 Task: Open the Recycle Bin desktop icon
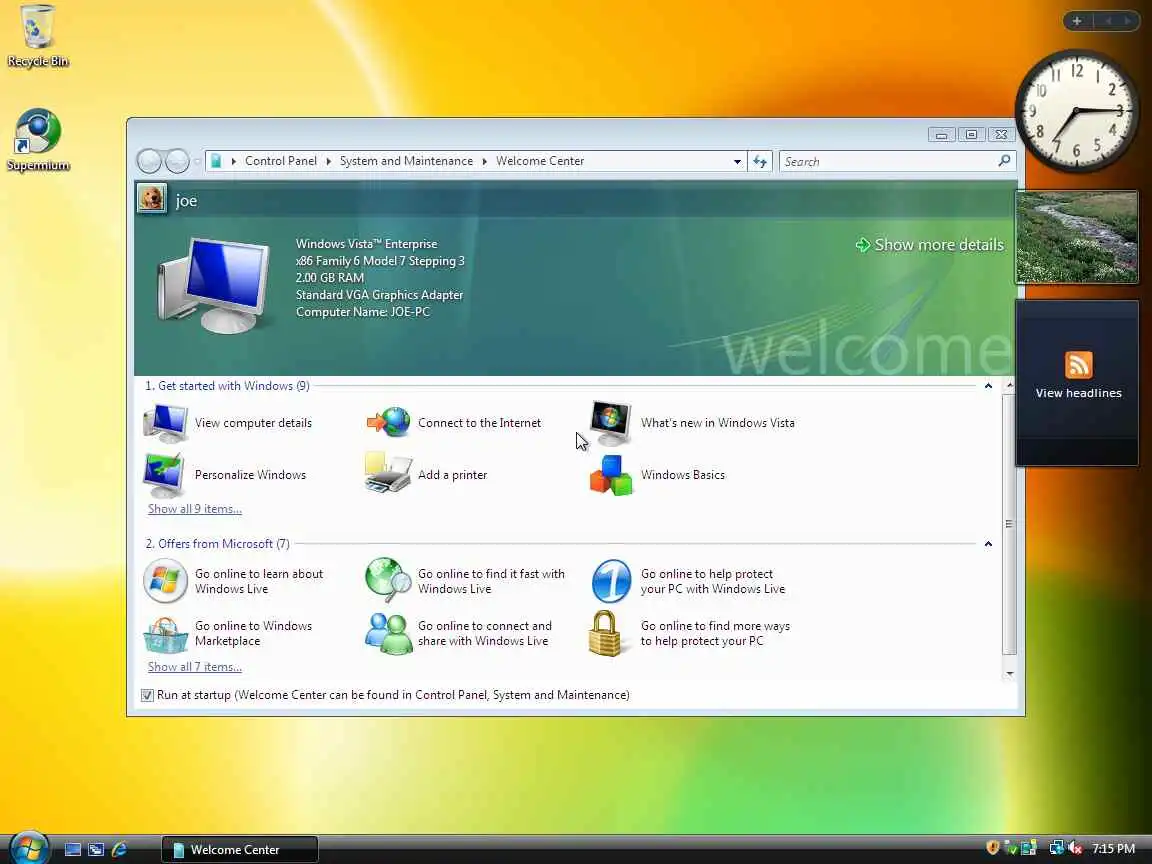coord(37,37)
